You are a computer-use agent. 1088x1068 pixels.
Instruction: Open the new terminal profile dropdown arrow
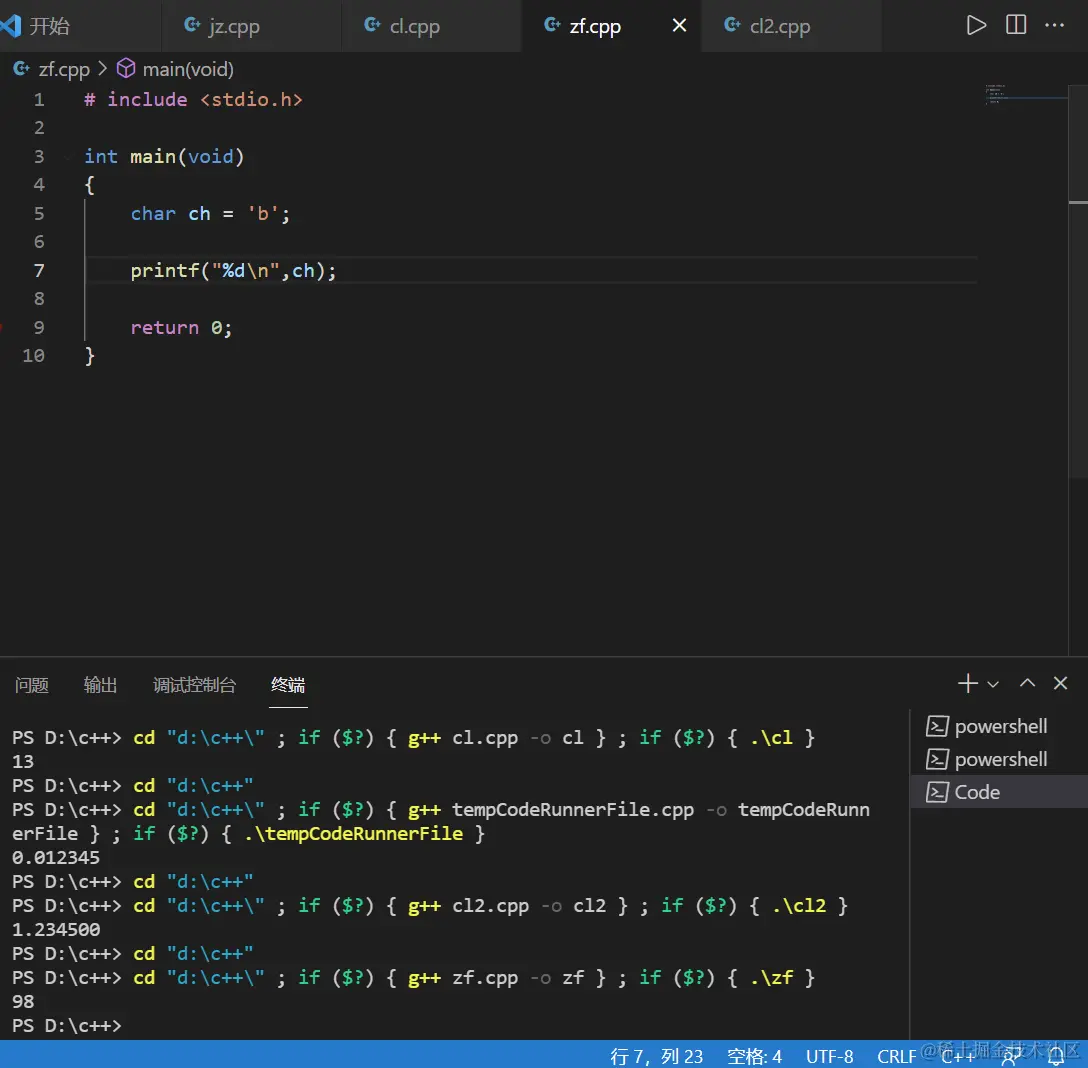(x=993, y=685)
